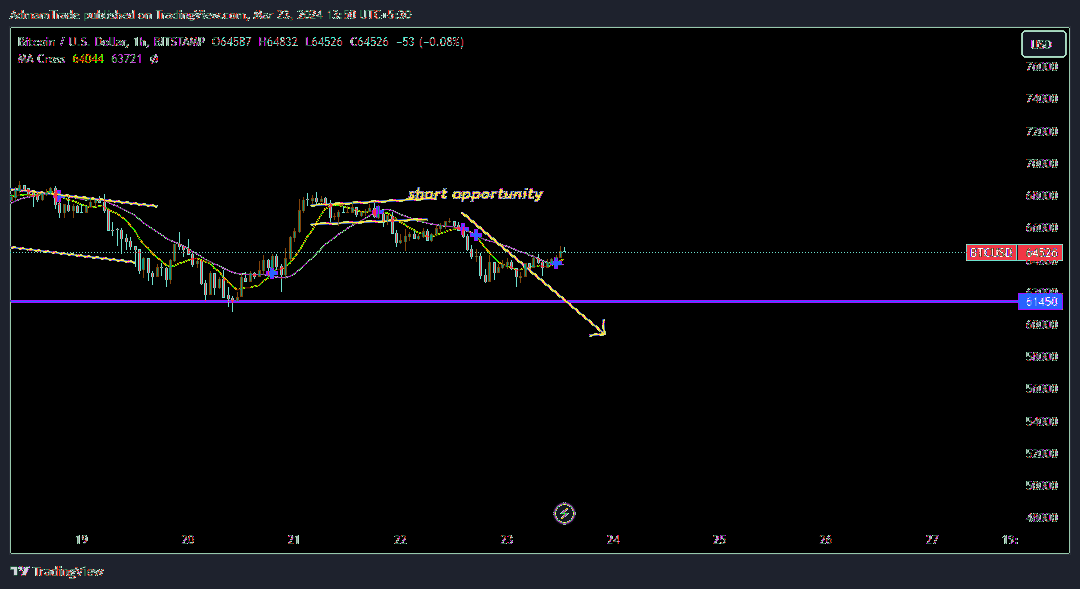Click the 72000 price axis label
The height and width of the screenshot is (589, 1080).
coord(1042,131)
